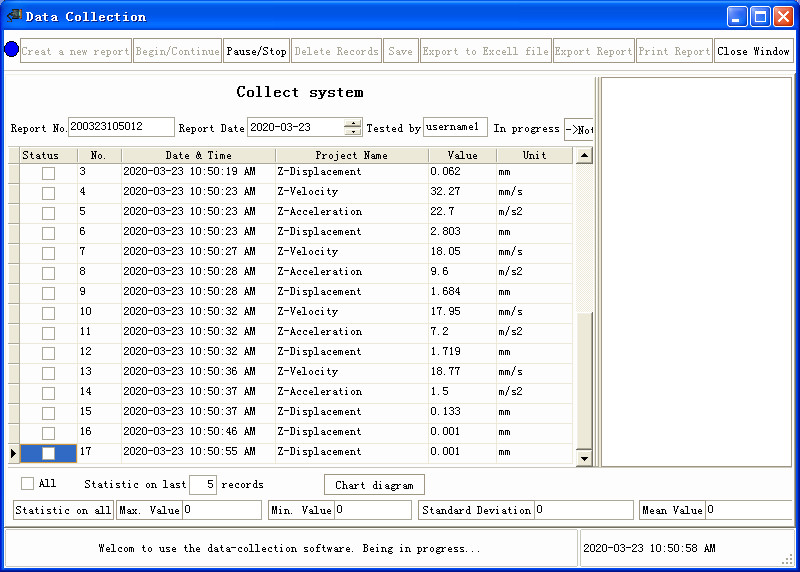Select Z-Velocity in record No. 10
Image resolution: width=800 pixels, height=572 pixels.
coord(352,312)
